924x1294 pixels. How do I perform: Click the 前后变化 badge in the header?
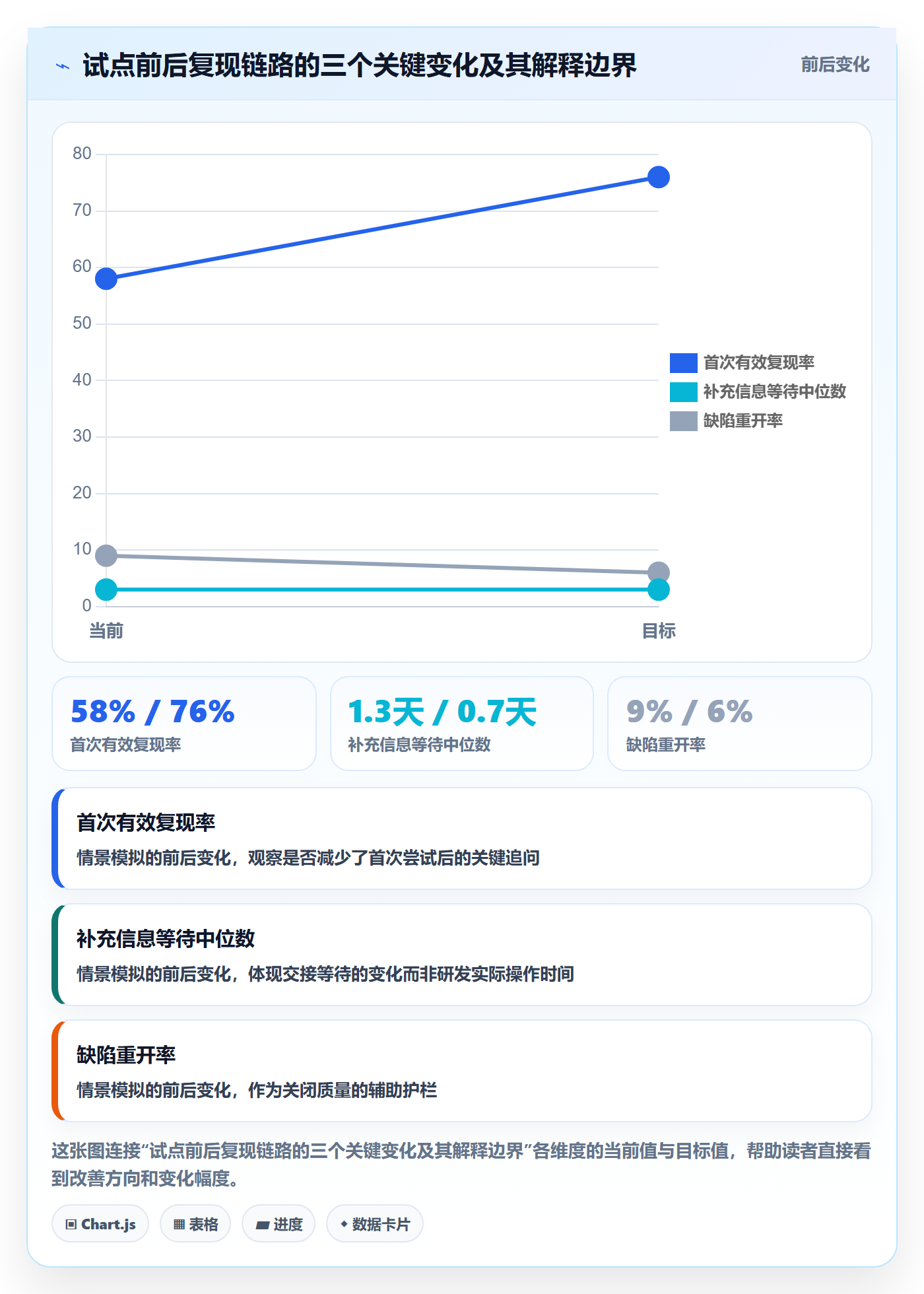[835, 65]
